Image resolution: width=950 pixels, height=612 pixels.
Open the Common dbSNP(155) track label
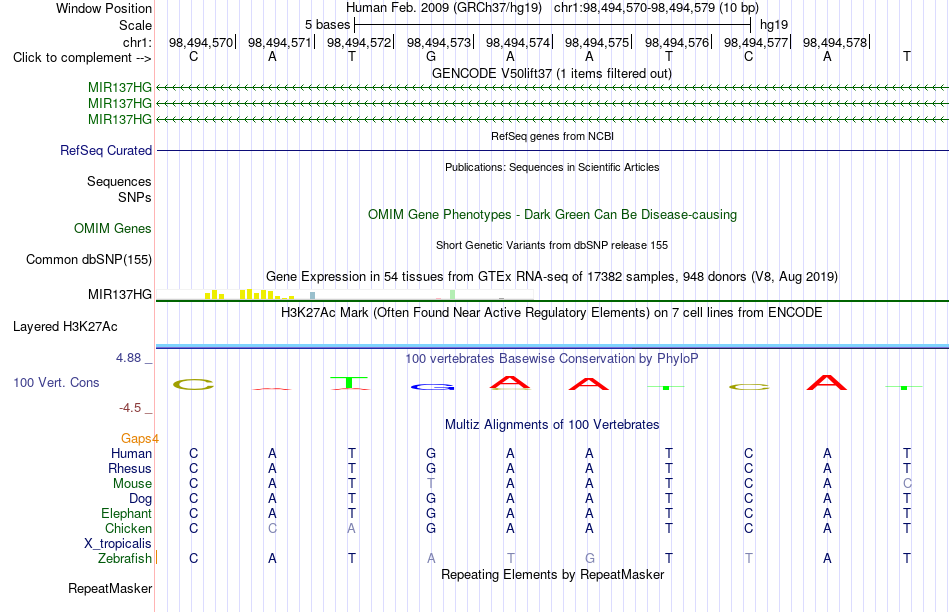click(89, 259)
